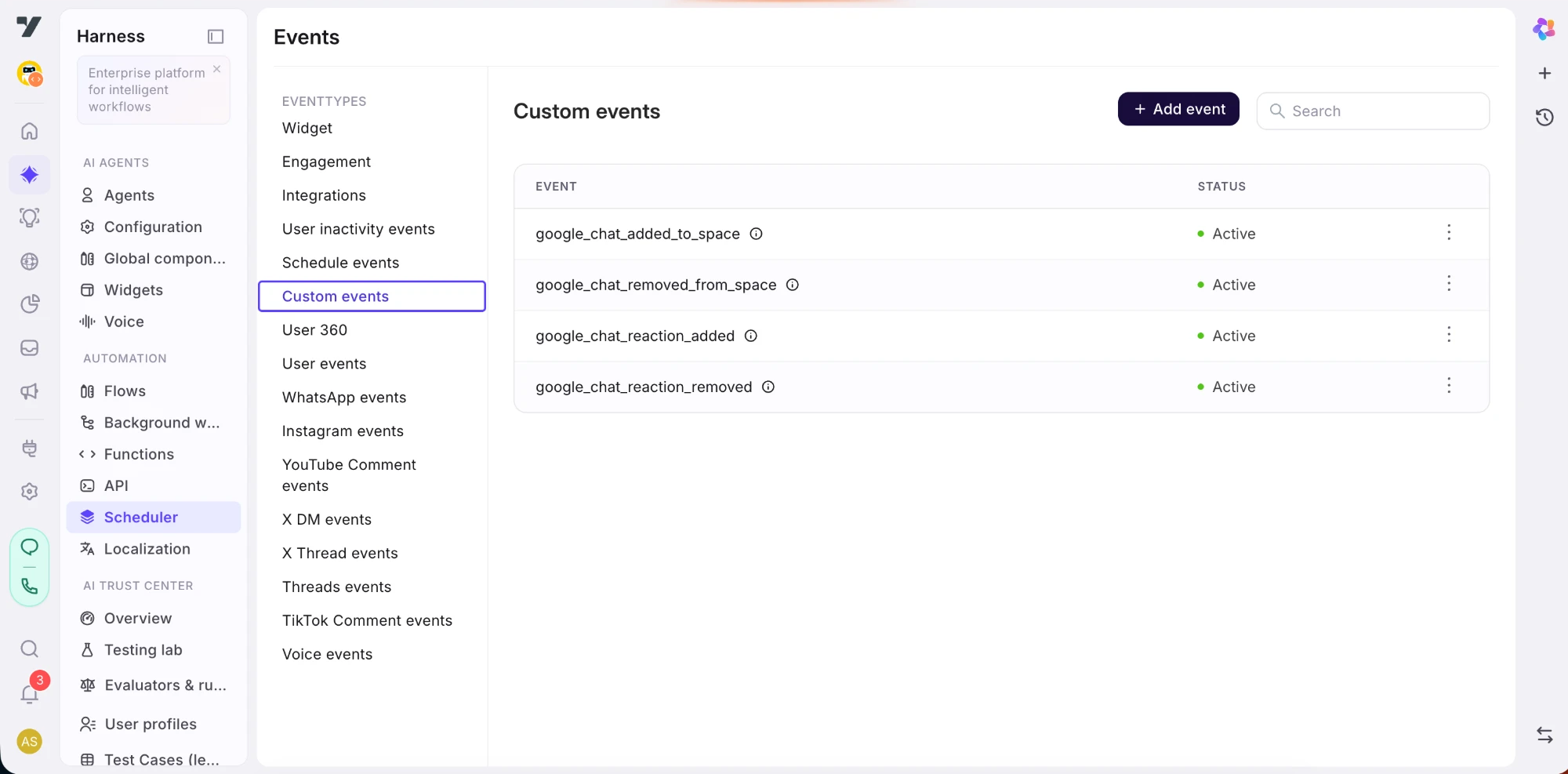The height and width of the screenshot is (774, 1568).
Task: Open User profiles in sidebar
Action: click(x=151, y=725)
